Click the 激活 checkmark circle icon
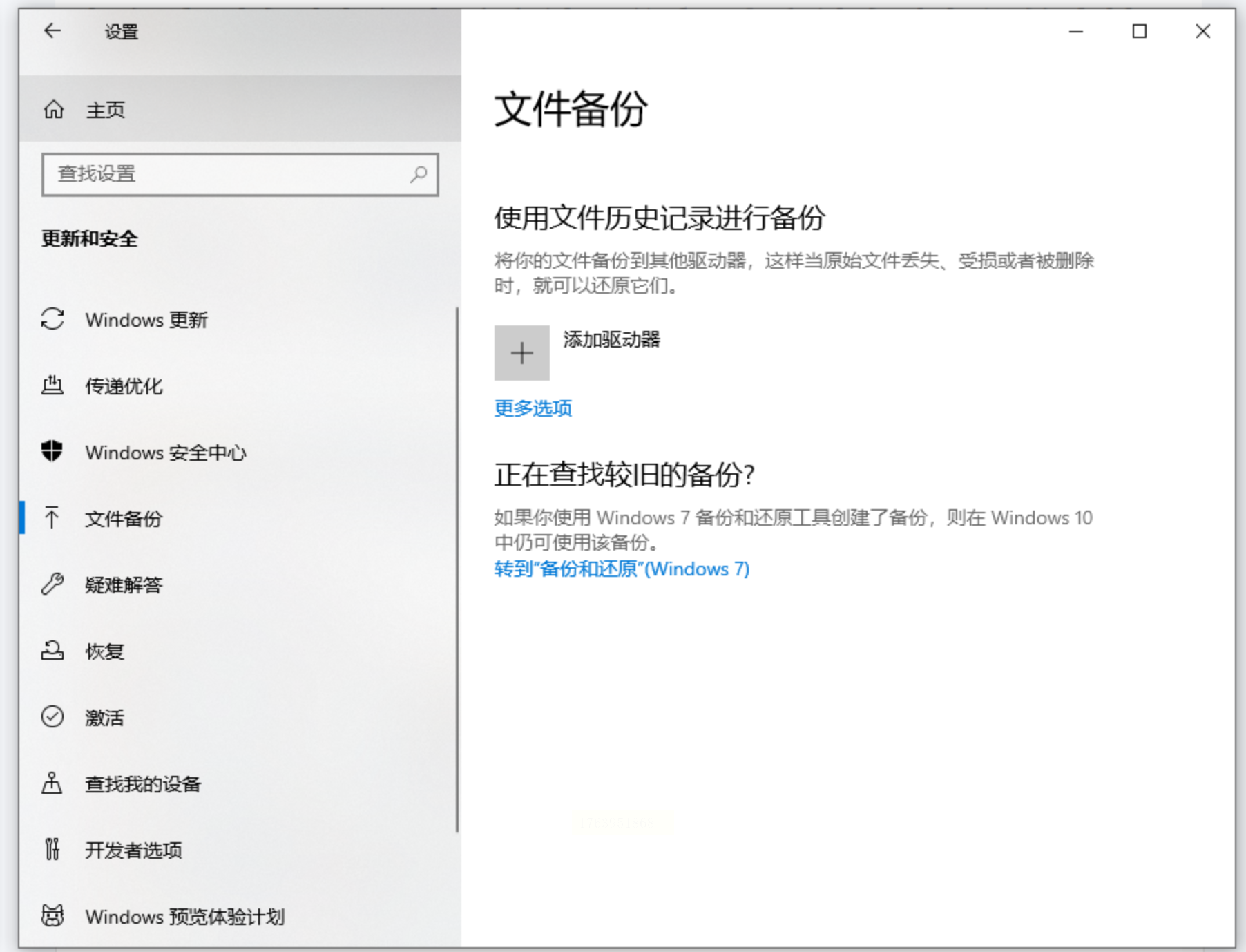Screen dimensions: 1246x952 coord(52,717)
